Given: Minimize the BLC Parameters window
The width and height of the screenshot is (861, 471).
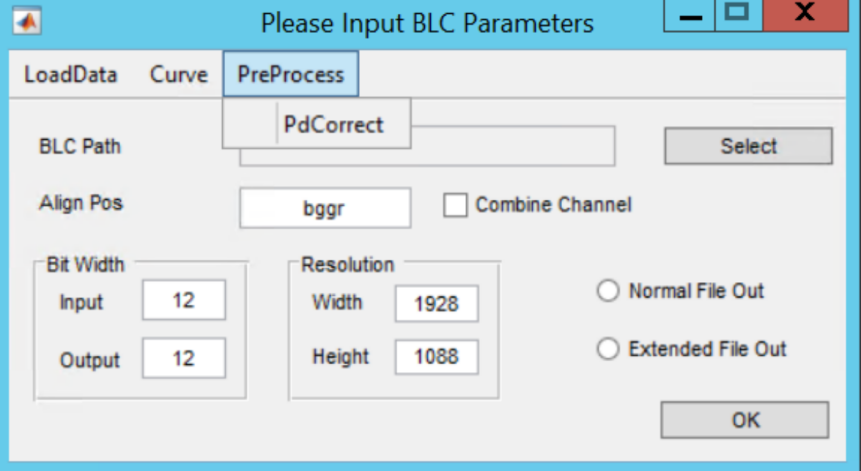Looking at the screenshot, I should click(x=690, y=15).
